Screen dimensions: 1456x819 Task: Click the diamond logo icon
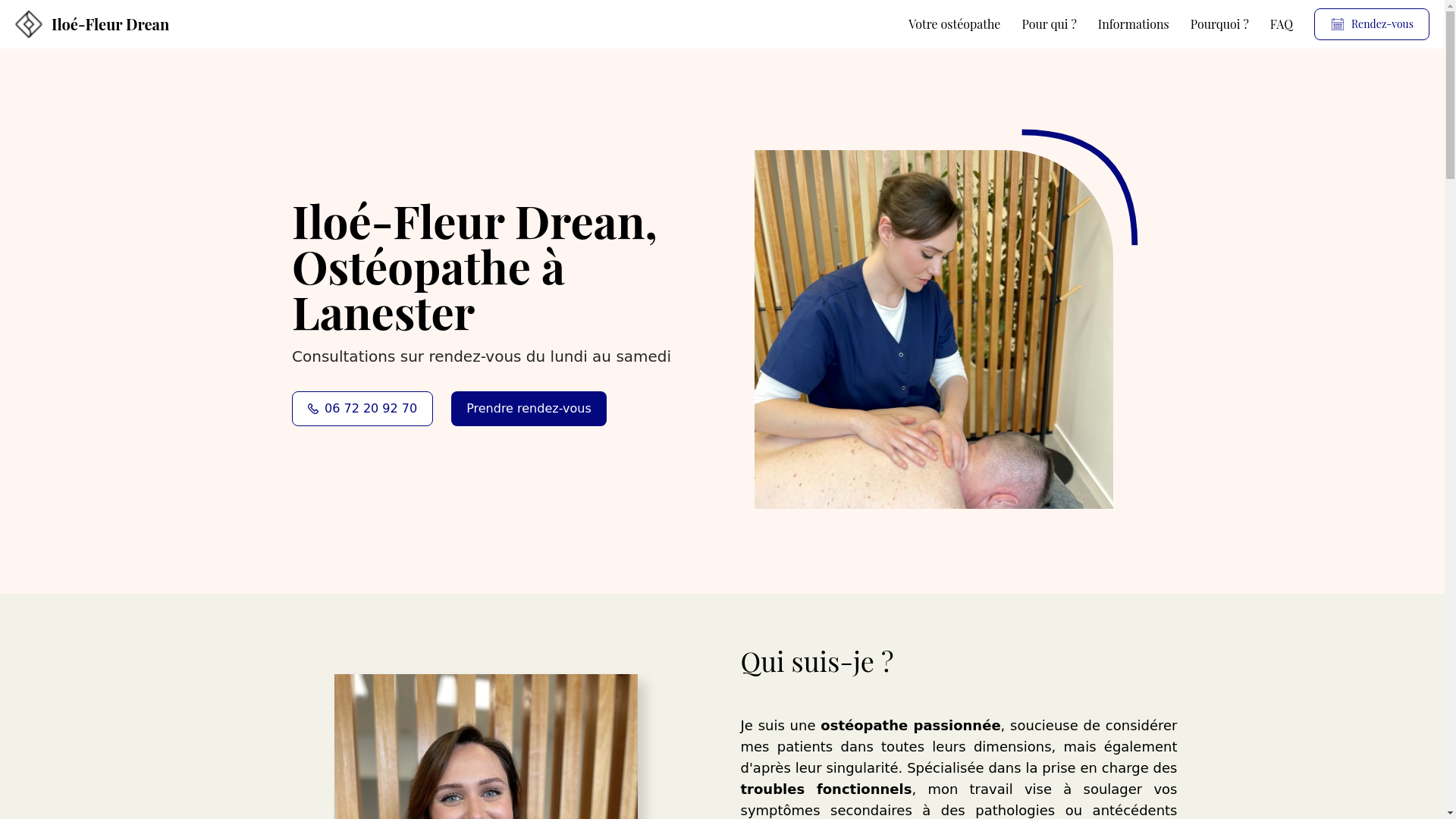pyautogui.click(x=29, y=24)
